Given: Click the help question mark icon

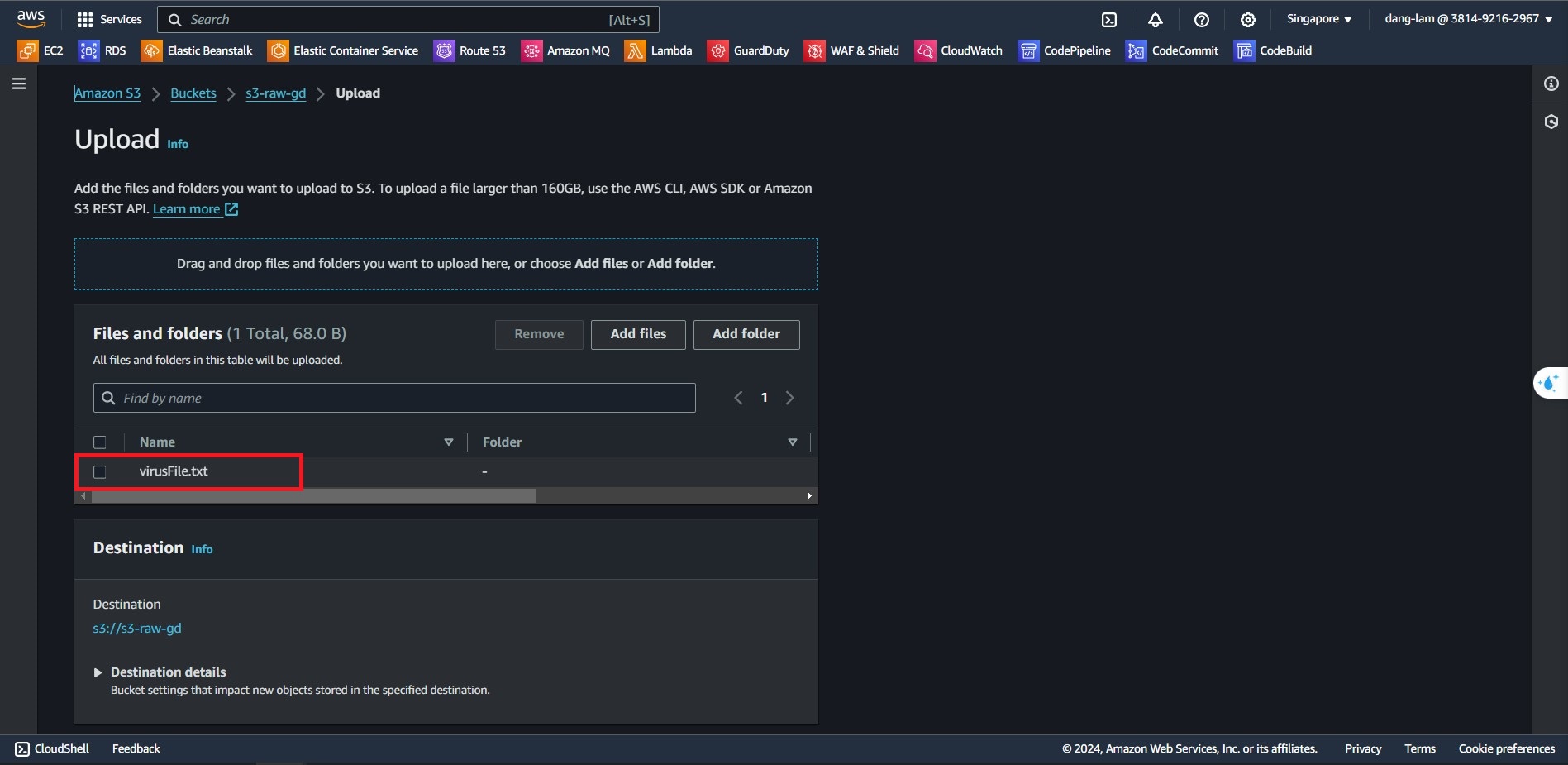Looking at the screenshot, I should [1201, 20].
